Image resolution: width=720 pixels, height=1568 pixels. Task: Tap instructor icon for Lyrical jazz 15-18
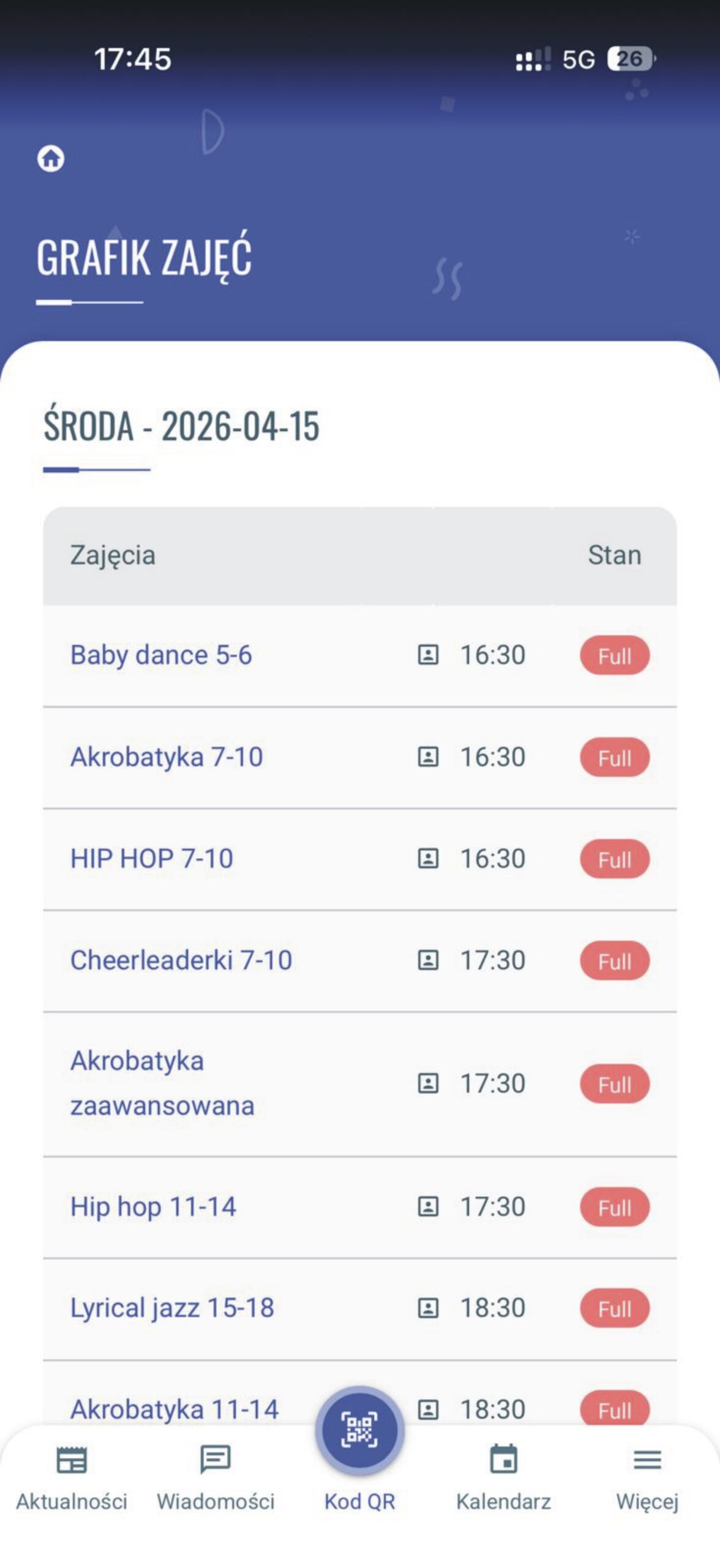point(428,1308)
